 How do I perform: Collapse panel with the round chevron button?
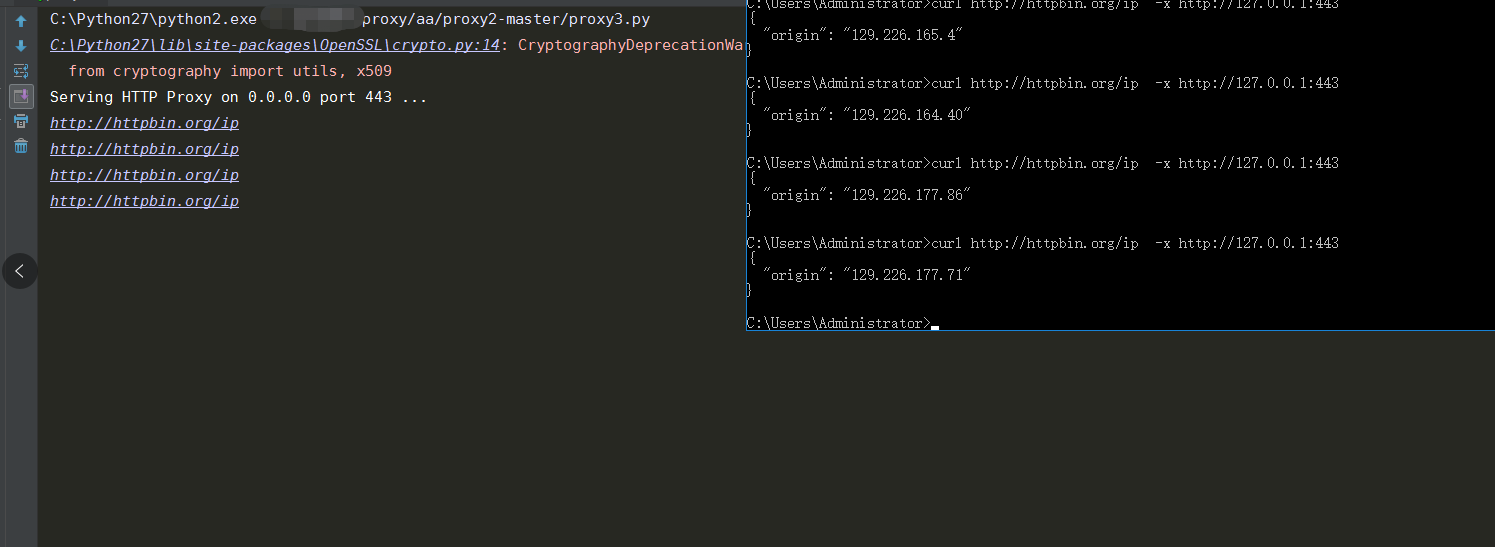(x=20, y=271)
